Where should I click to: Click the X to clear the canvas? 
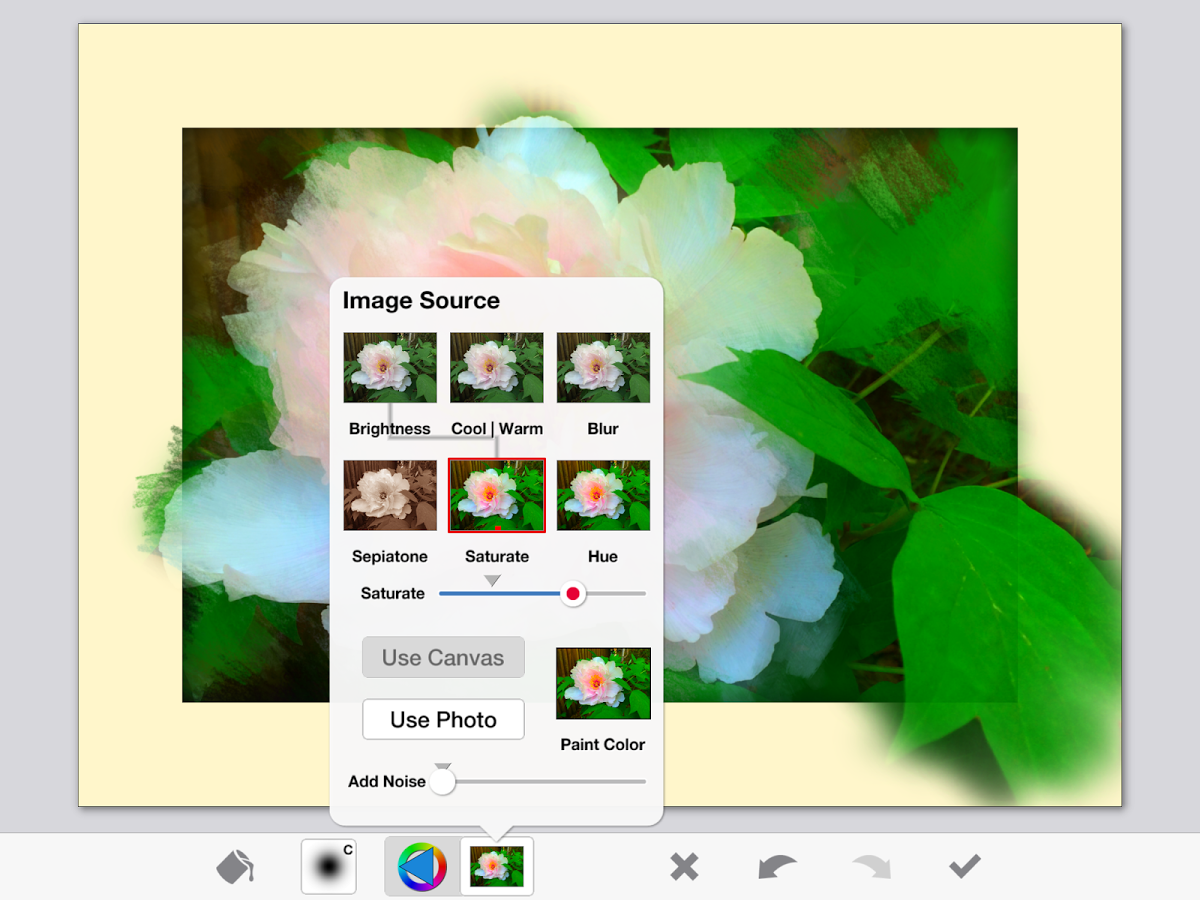tap(684, 865)
